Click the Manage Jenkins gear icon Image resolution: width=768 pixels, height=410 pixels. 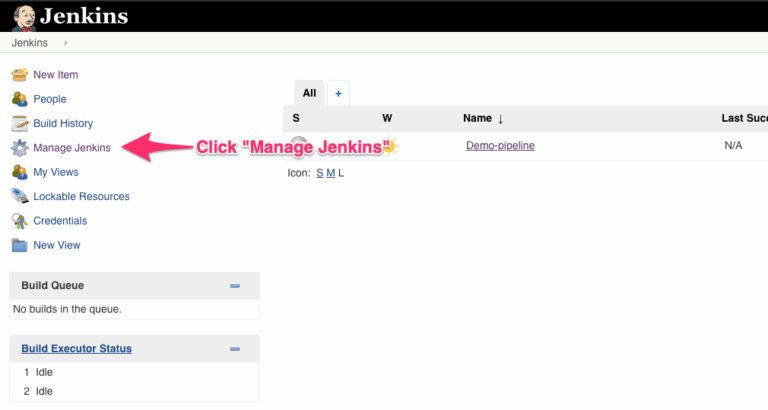click(19, 148)
